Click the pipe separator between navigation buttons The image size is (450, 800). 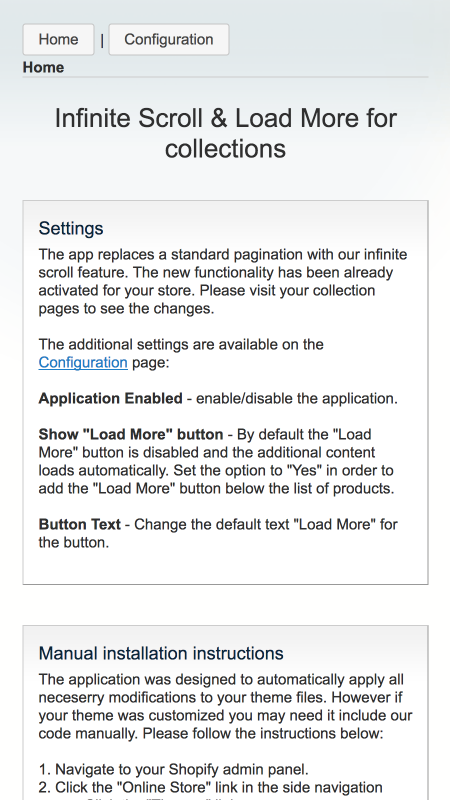(x=102, y=40)
